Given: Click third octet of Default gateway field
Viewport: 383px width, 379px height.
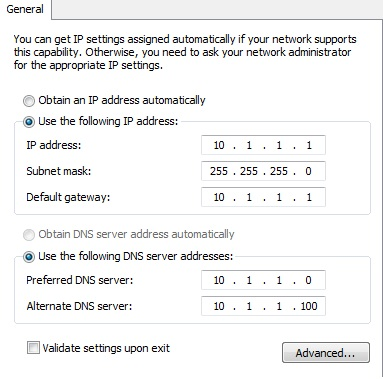Looking at the screenshot, I should [x=279, y=197].
